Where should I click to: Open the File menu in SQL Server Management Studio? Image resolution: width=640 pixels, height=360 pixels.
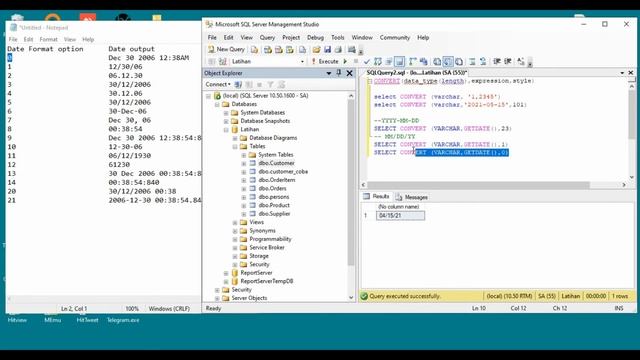coord(212,38)
